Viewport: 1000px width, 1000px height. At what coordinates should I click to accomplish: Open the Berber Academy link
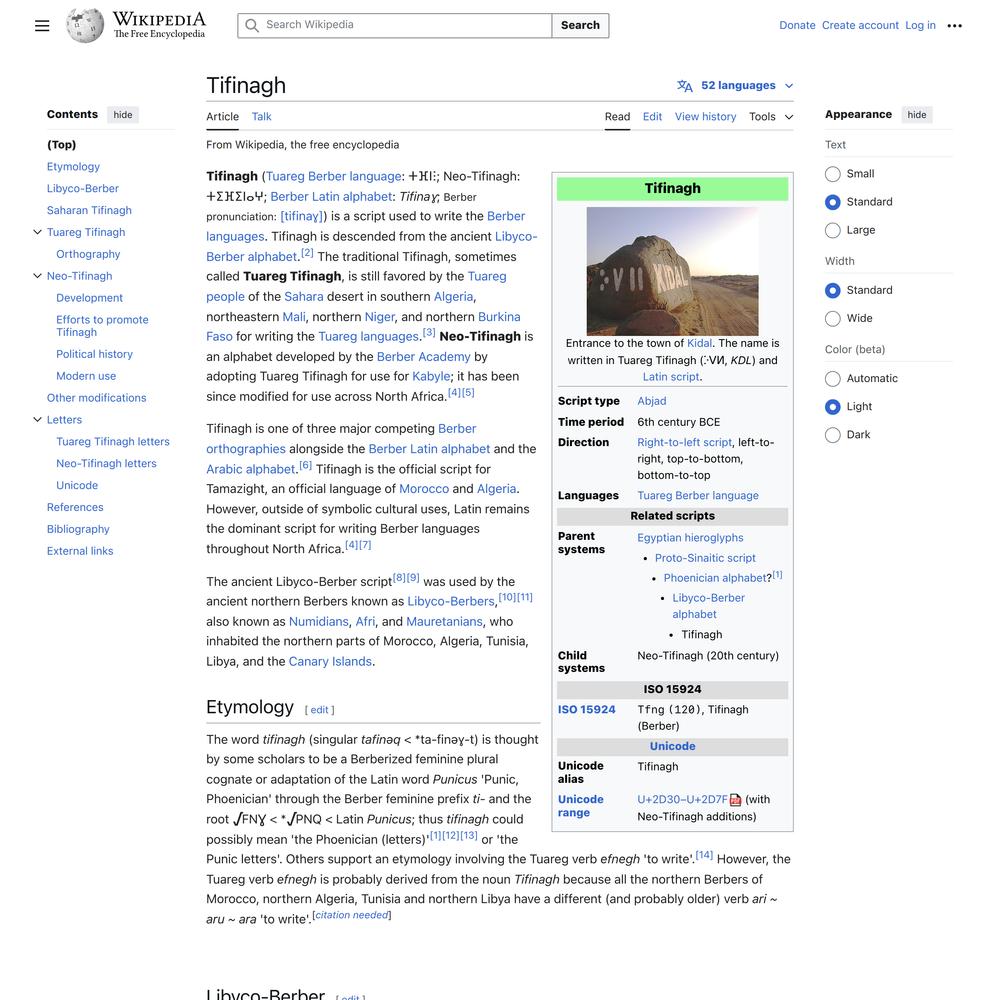(423, 357)
